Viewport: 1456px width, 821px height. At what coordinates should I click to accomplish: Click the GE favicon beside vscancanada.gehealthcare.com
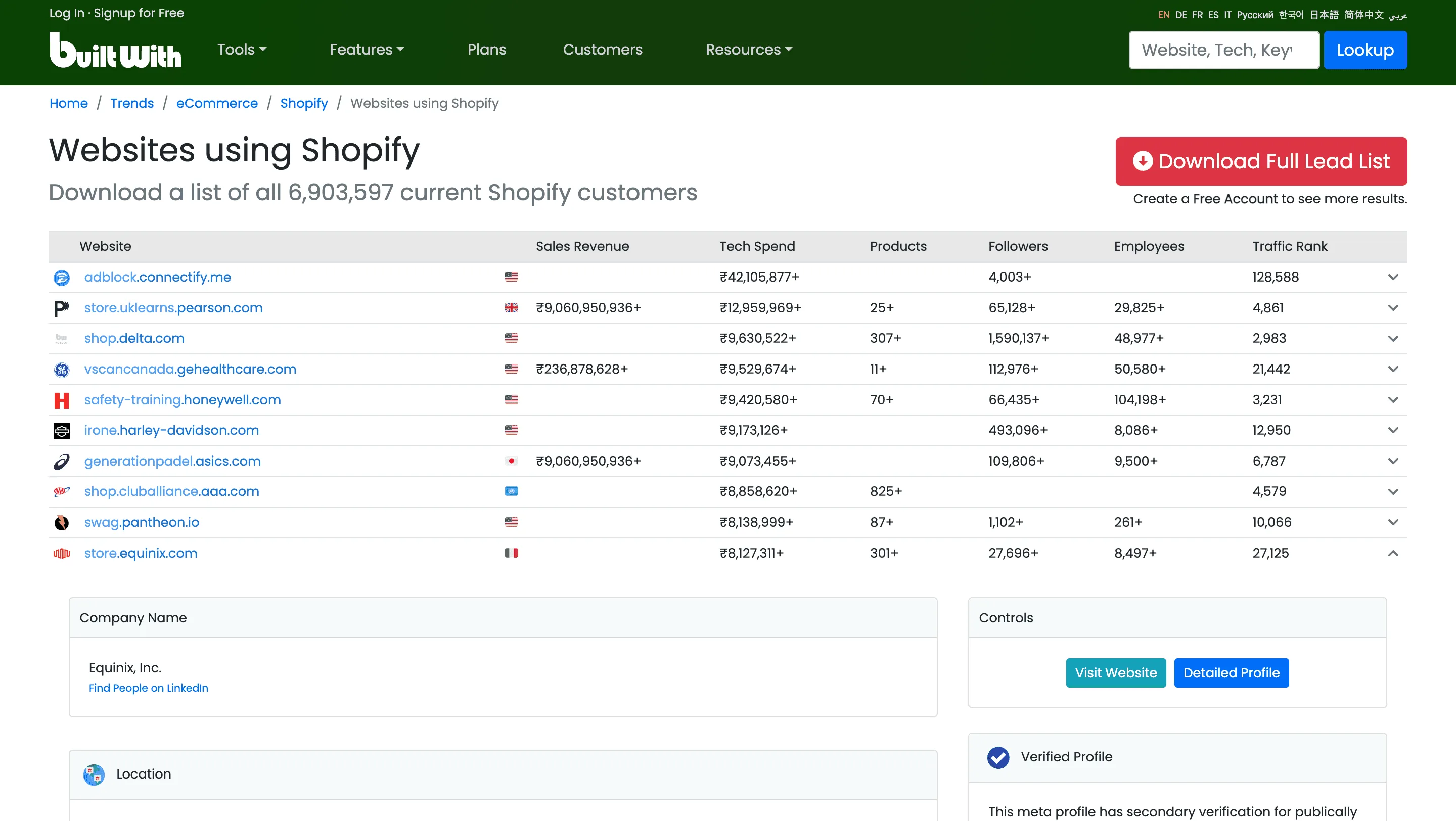click(x=61, y=370)
